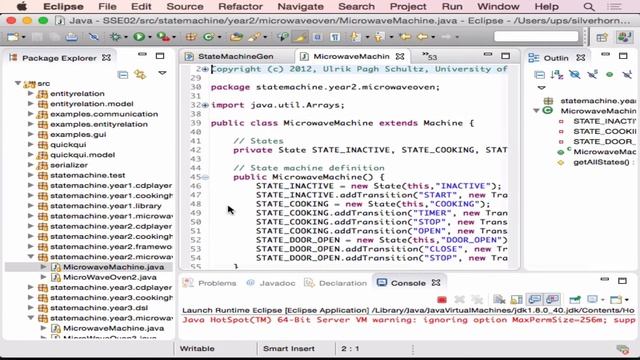Close the Console view tab
640x360 pixels.
click(436, 282)
